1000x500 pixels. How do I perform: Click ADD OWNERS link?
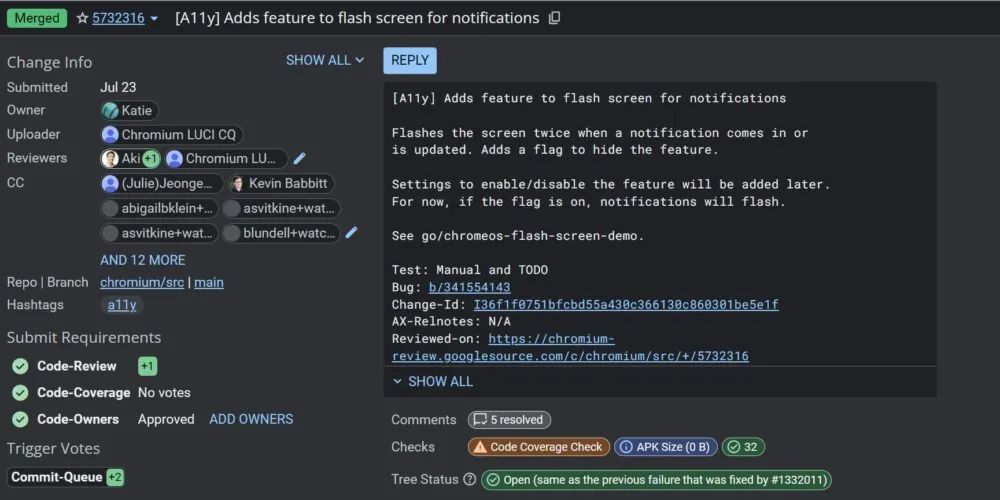pyautogui.click(x=251, y=419)
